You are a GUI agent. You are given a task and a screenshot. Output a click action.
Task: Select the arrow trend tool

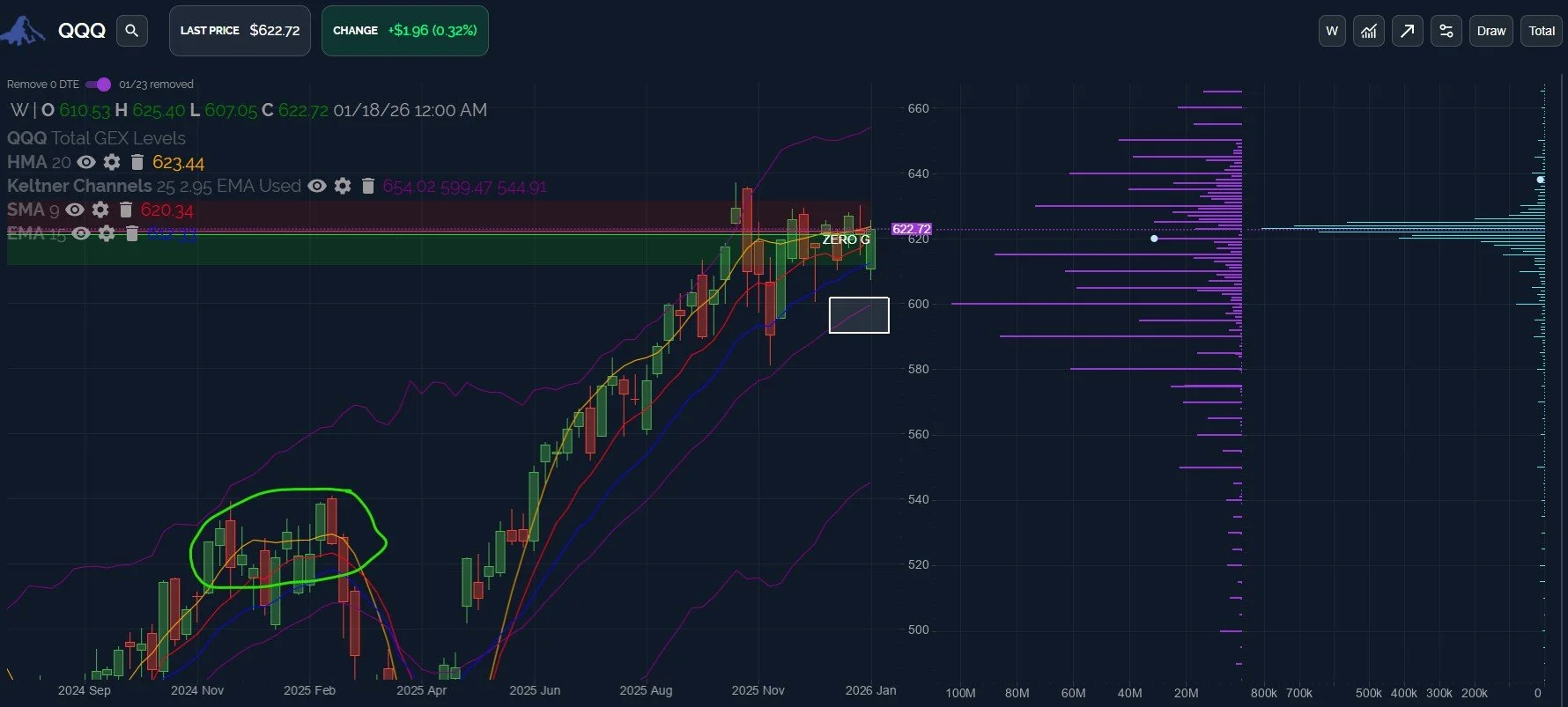click(1407, 31)
